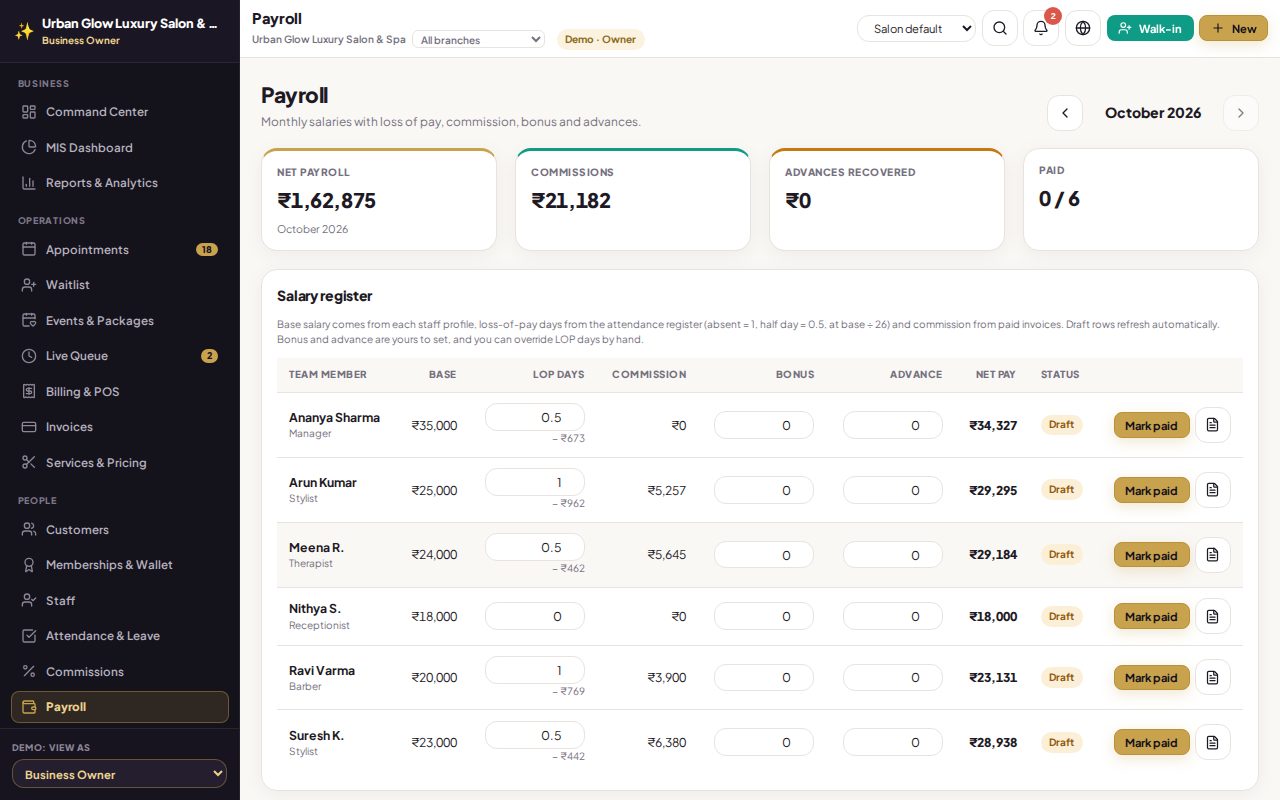The height and width of the screenshot is (800, 1280).
Task: Click the sparkle logo in sidebar header
Action: (24, 31)
